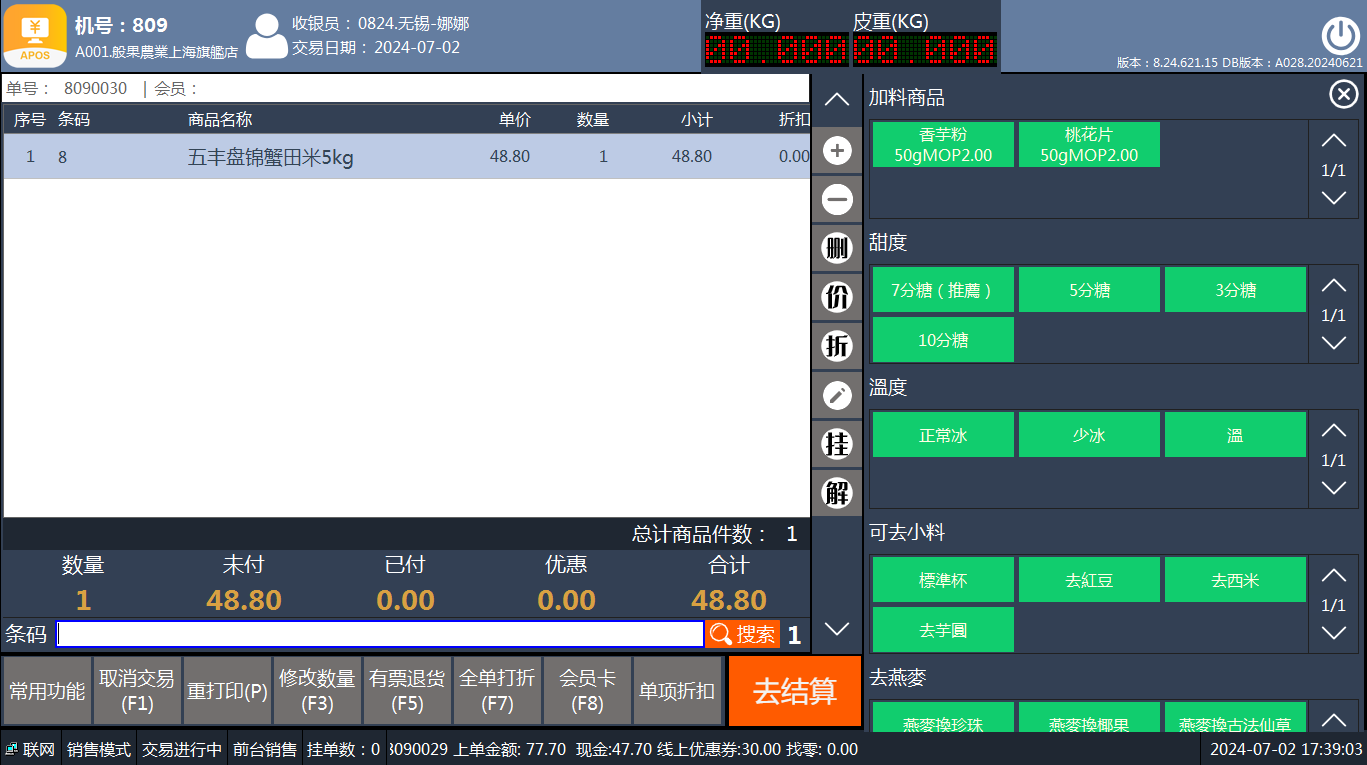
Task: Open 常用功能 common functions menu
Action: point(47,691)
